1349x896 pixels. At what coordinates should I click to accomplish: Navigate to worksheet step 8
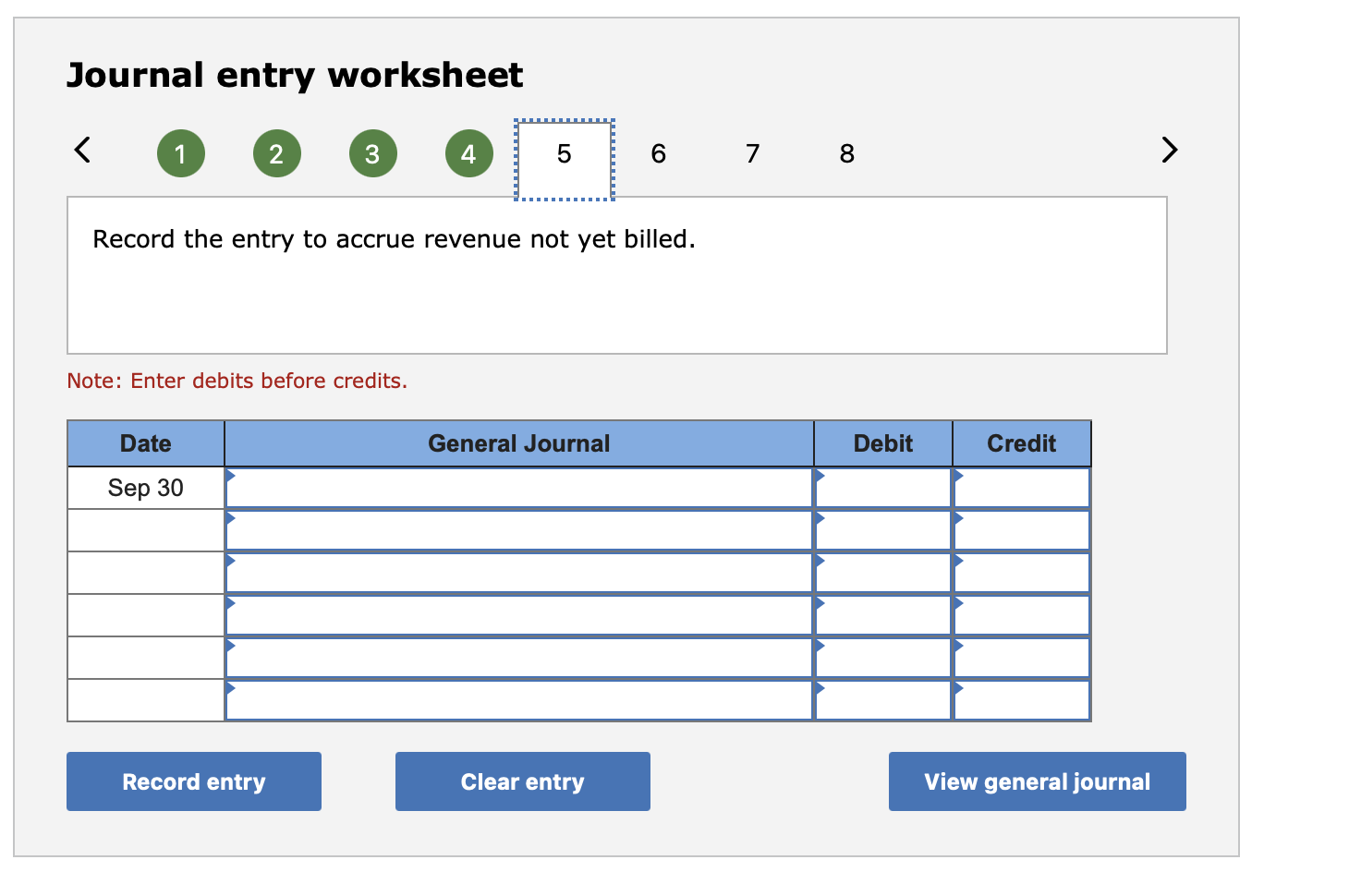846,153
